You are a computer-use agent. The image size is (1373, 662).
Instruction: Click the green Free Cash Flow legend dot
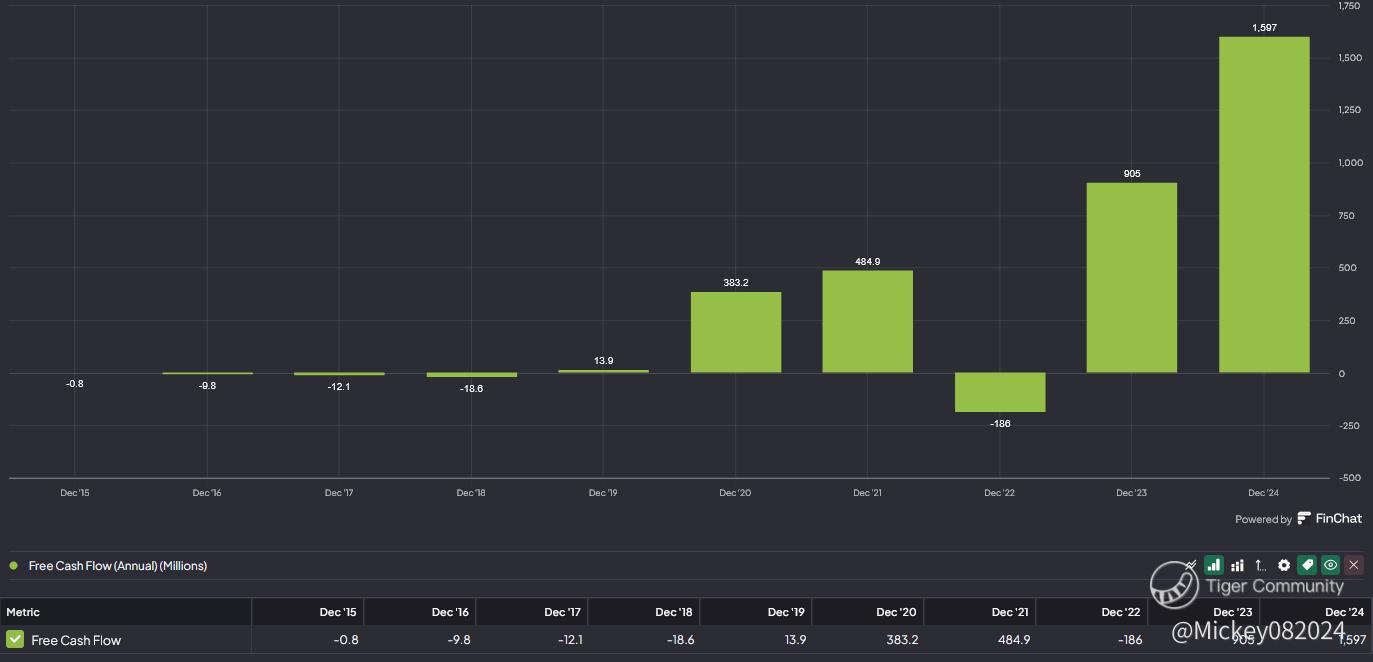point(14,565)
